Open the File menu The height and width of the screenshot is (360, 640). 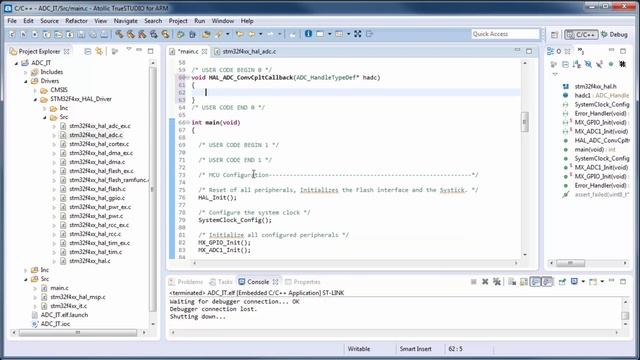12,21
